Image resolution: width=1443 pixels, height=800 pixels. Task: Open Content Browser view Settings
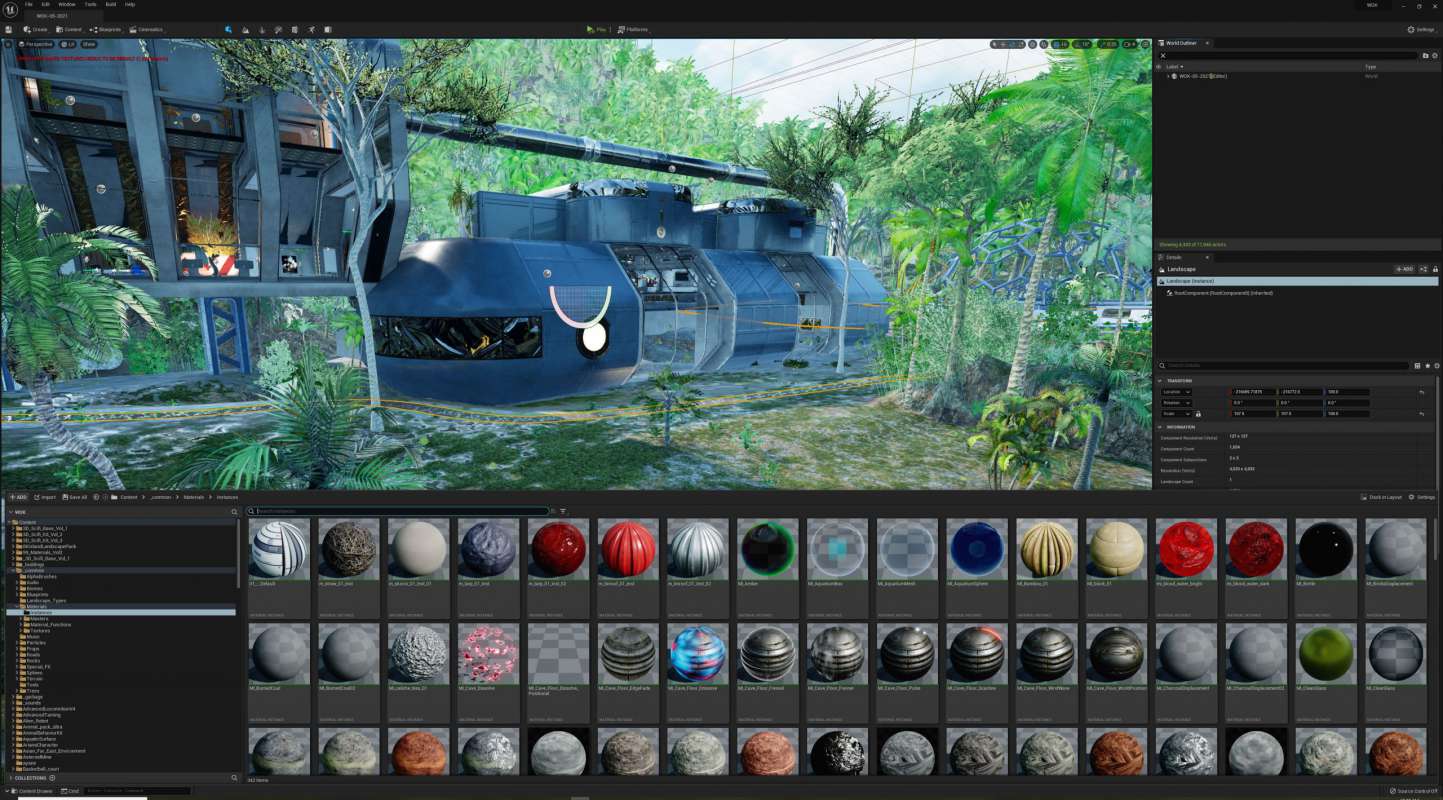(x=1421, y=497)
